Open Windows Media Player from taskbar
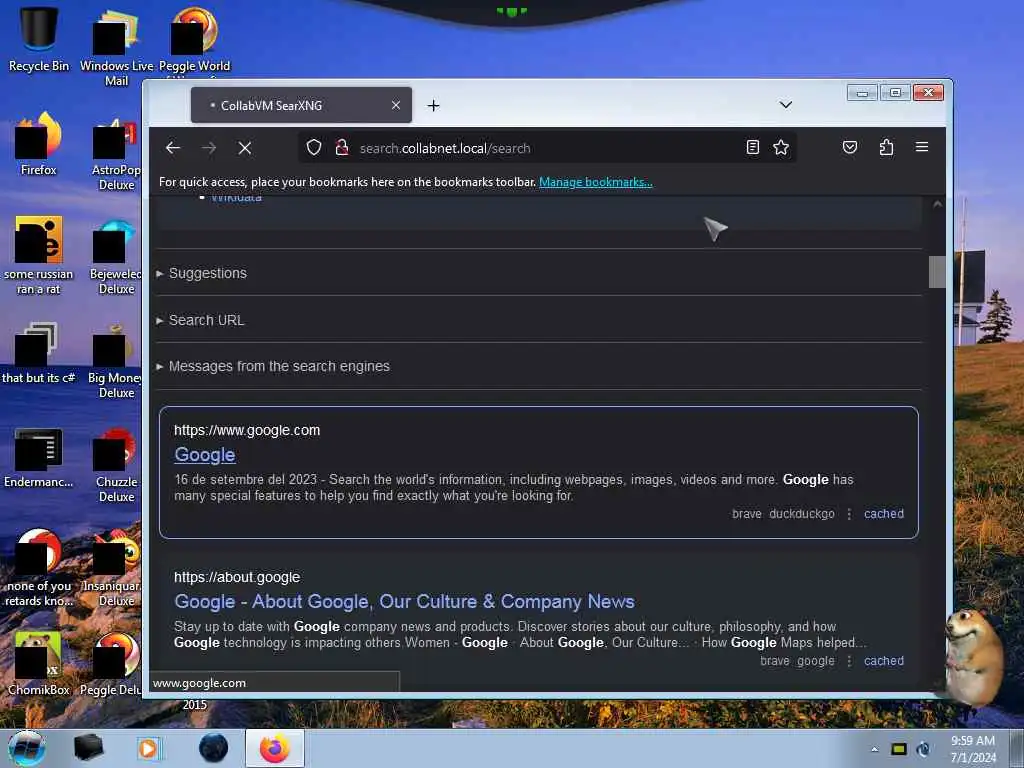Screen dimensions: 1024x768 pyautogui.click(x=148, y=748)
